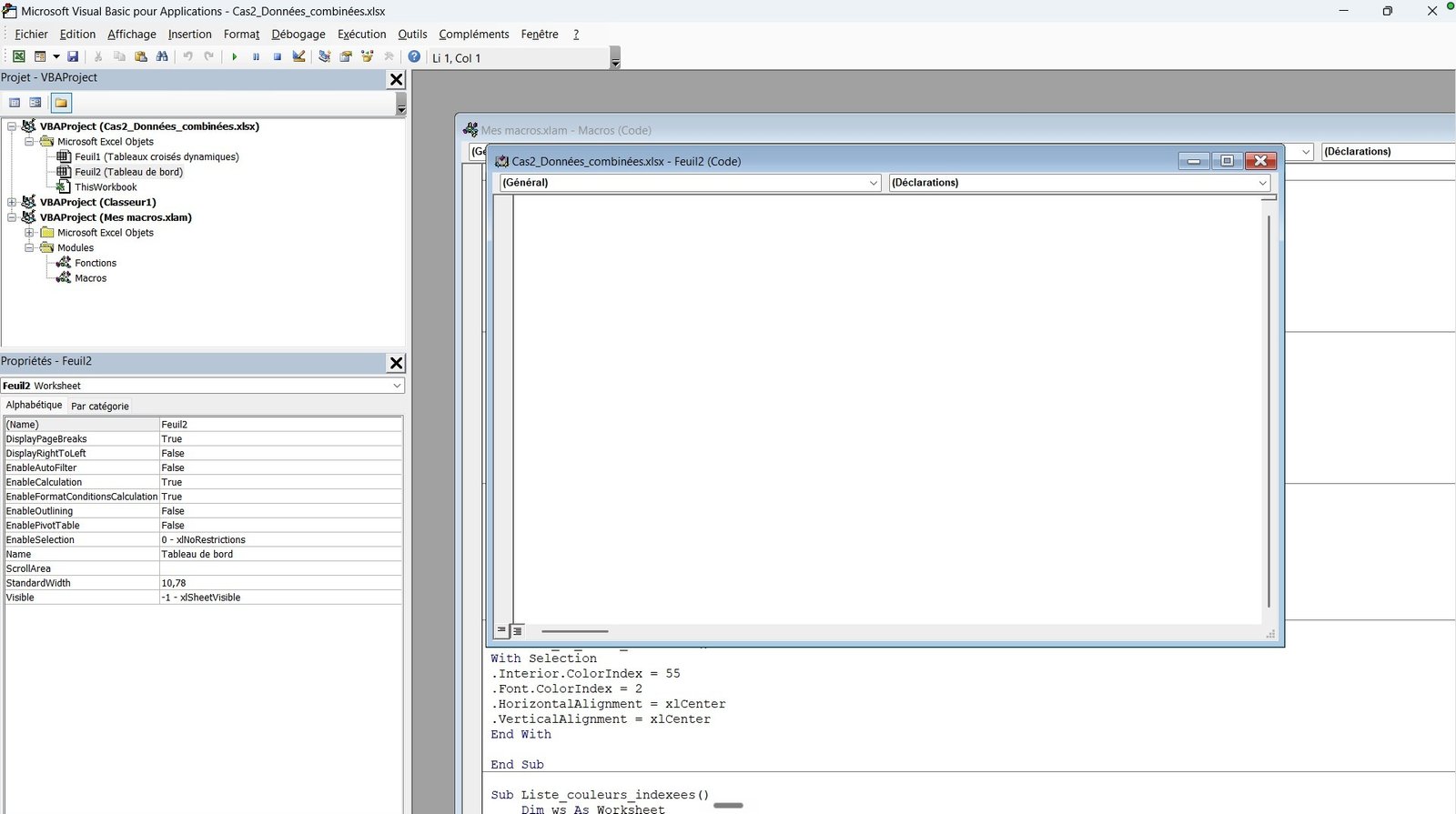Viewport: 1456px width, 814px height.
Task: Toggle Design Mode icon
Action: [x=298, y=56]
